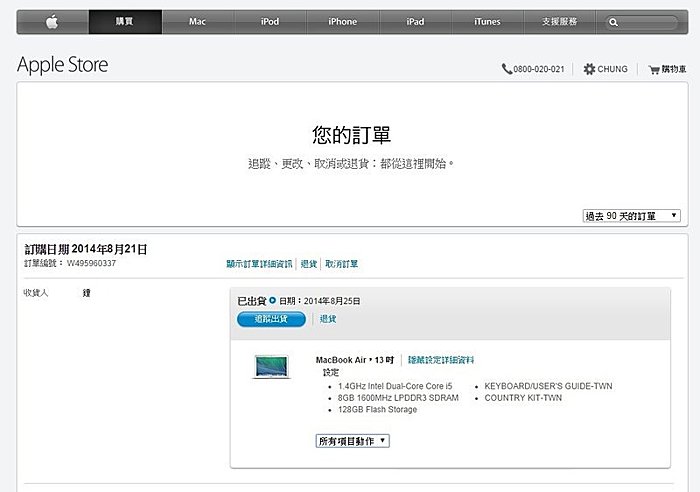Click the 128GB Flash Storage spec
Image resolution: width=700 pixels, height=492 pixels.
coord(378,409)
